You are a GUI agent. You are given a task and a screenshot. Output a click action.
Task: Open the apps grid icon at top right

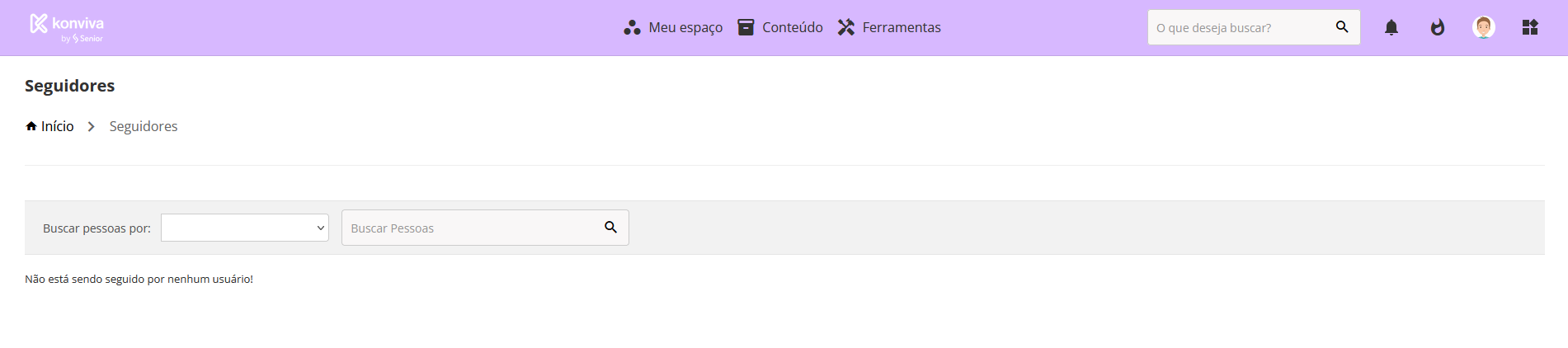(1530, 27)
